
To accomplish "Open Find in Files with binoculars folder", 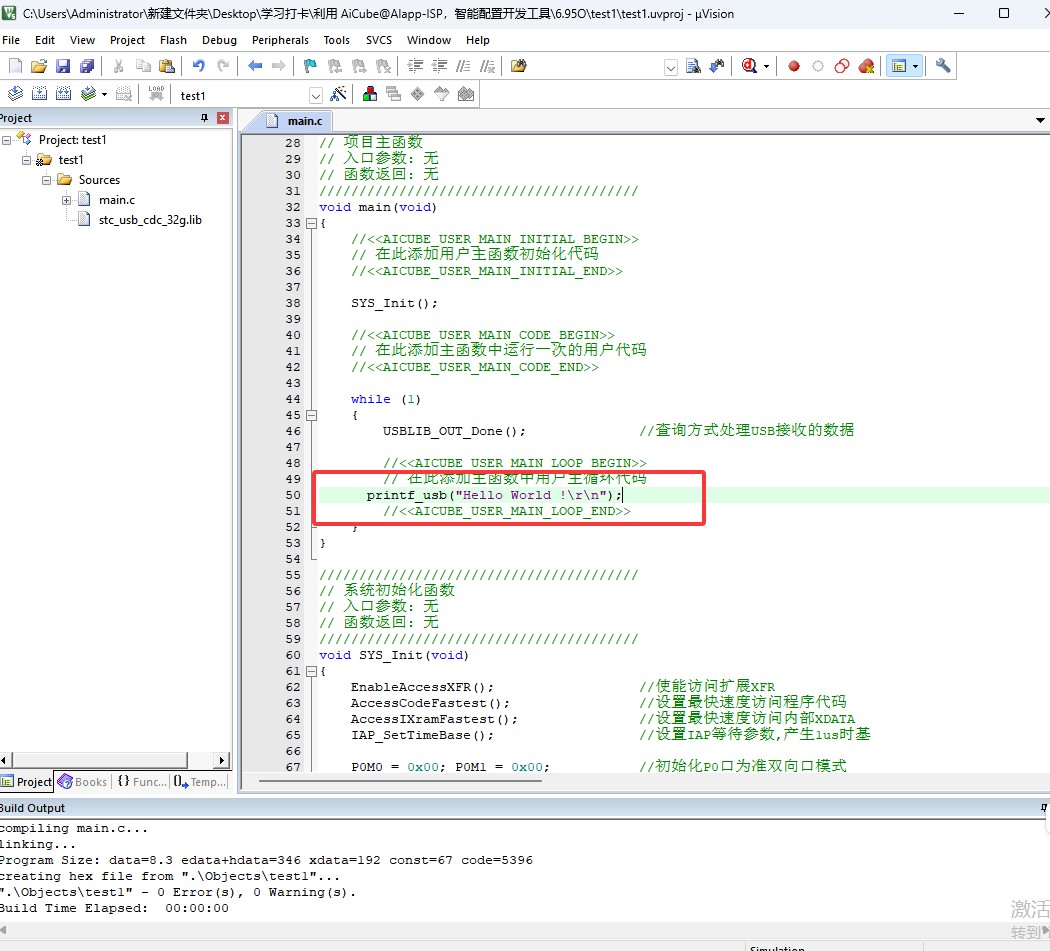I will (519, 66).
